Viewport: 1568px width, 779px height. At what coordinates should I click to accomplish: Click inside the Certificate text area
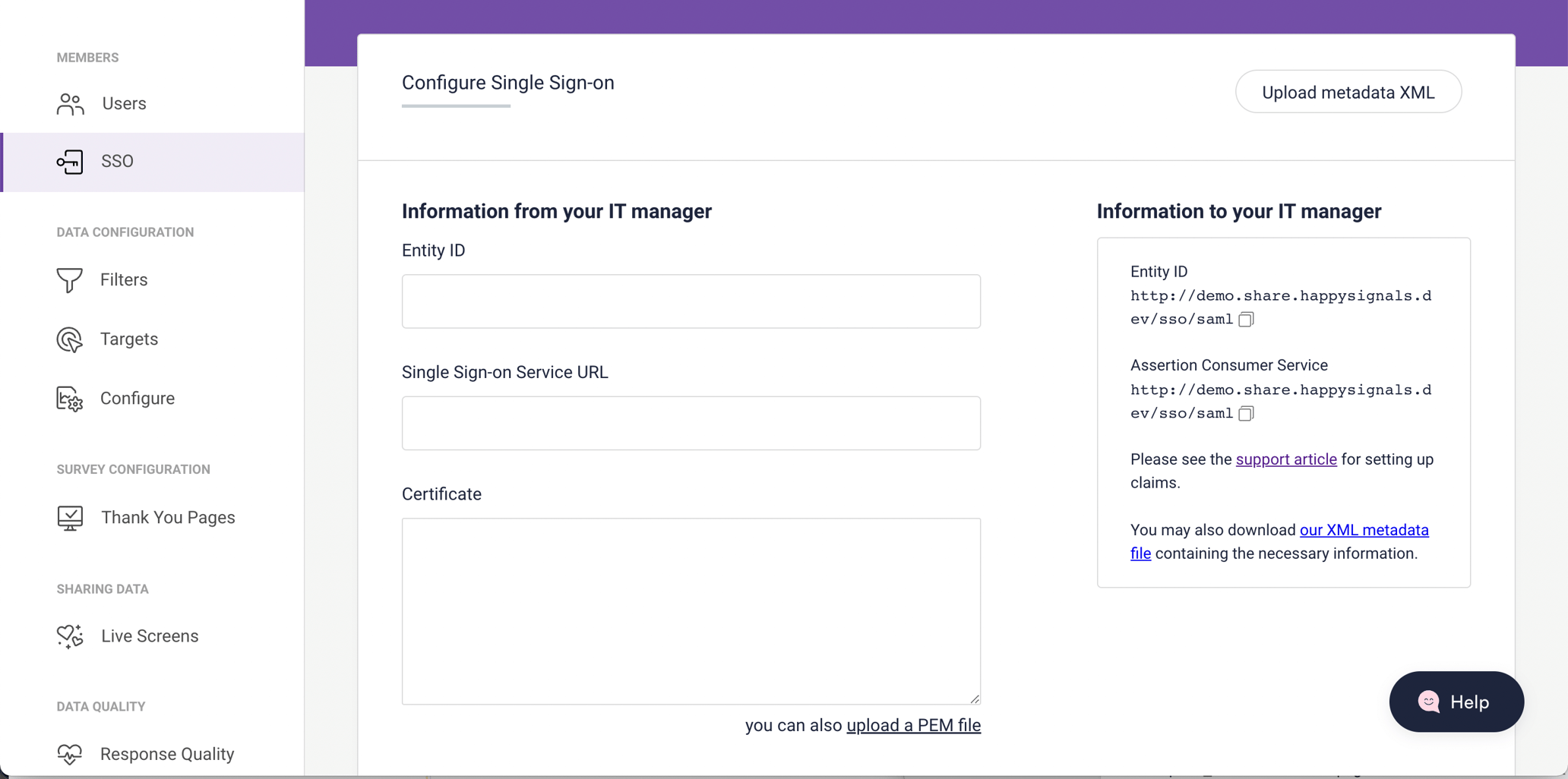(x=691, y=610)
